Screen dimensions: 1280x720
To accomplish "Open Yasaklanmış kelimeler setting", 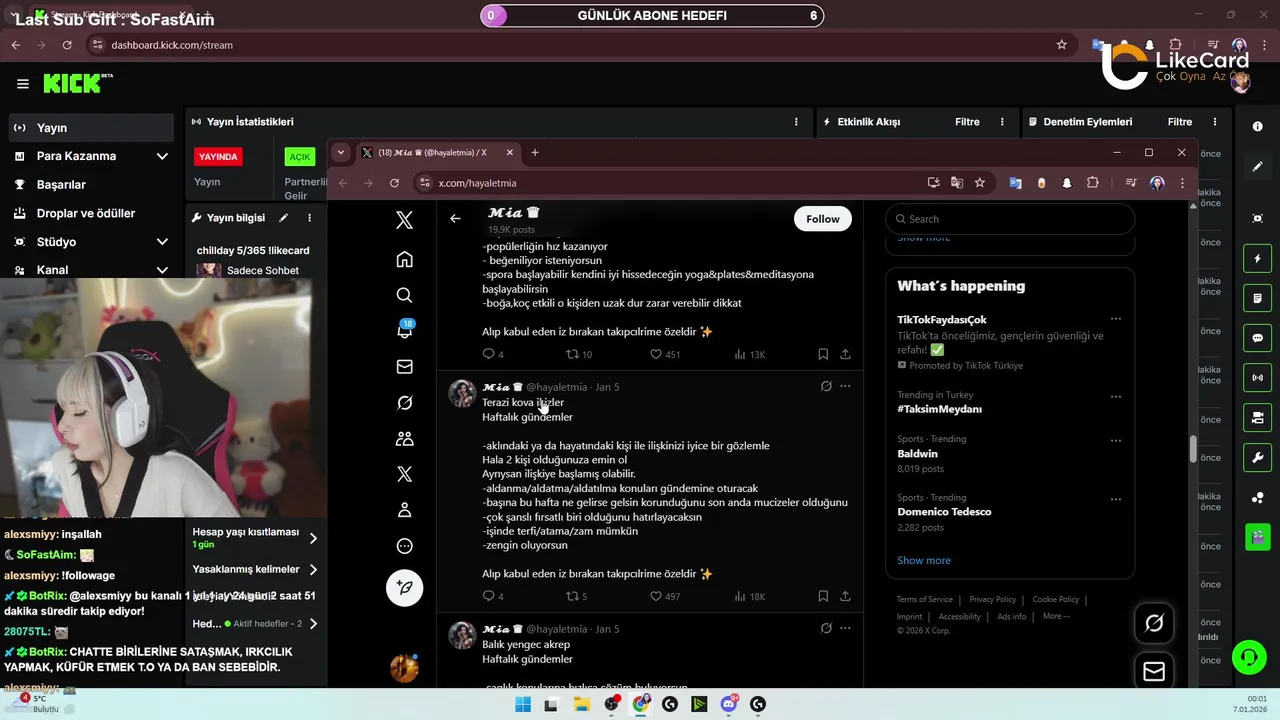I will 255,569.
